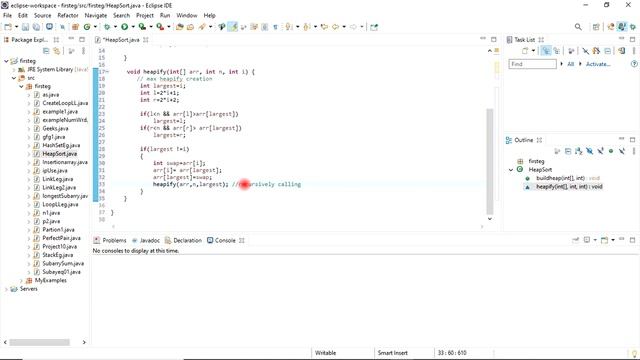The width and height of the screenshot is (640, 360).
Task: Click Back navigation arrow in toolbar
Action: click(x=336, y=27)
